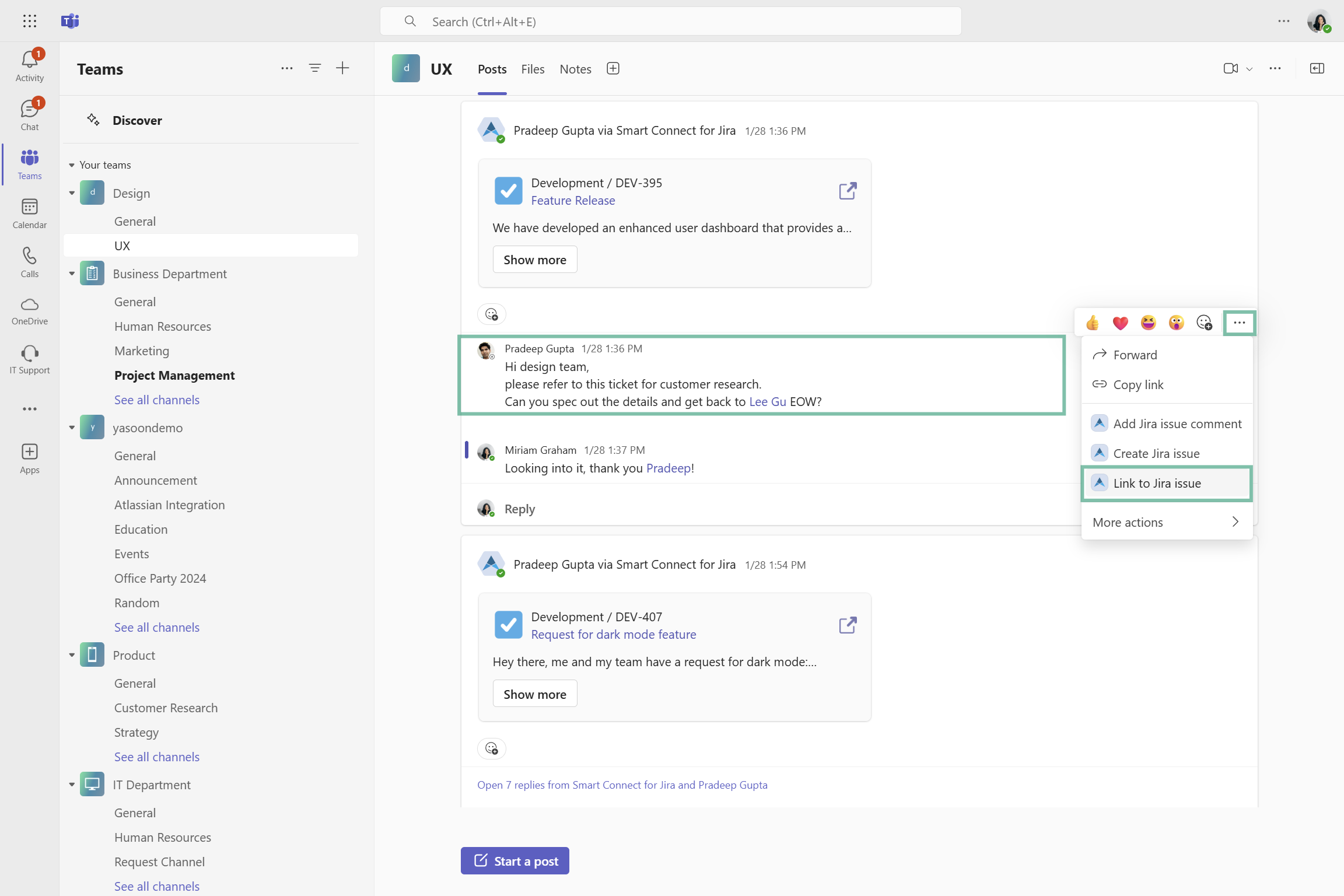Open the Feature Release issue link
Image resolution: width=1344 pixels, height=896 pixels.
point(573,200)
